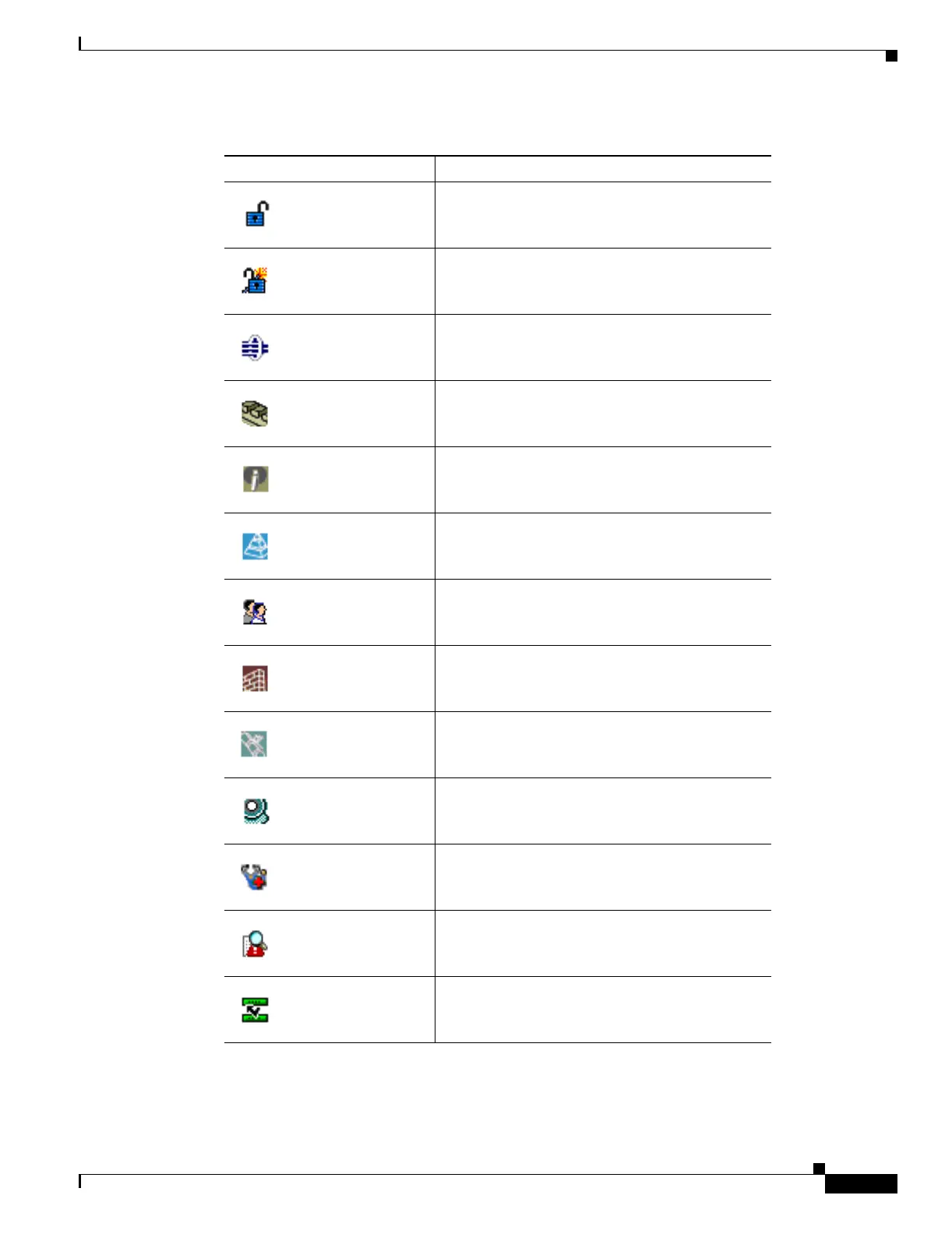The image size is (952, 1234).
Task: Select the brown brick wall icon
Action: [255, 679]
